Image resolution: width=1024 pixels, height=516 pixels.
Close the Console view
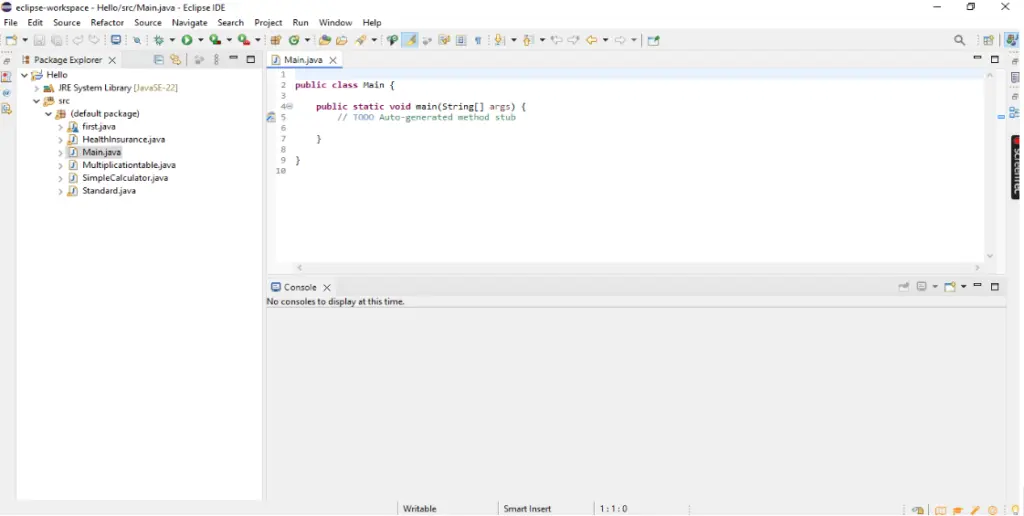[327, 288]
